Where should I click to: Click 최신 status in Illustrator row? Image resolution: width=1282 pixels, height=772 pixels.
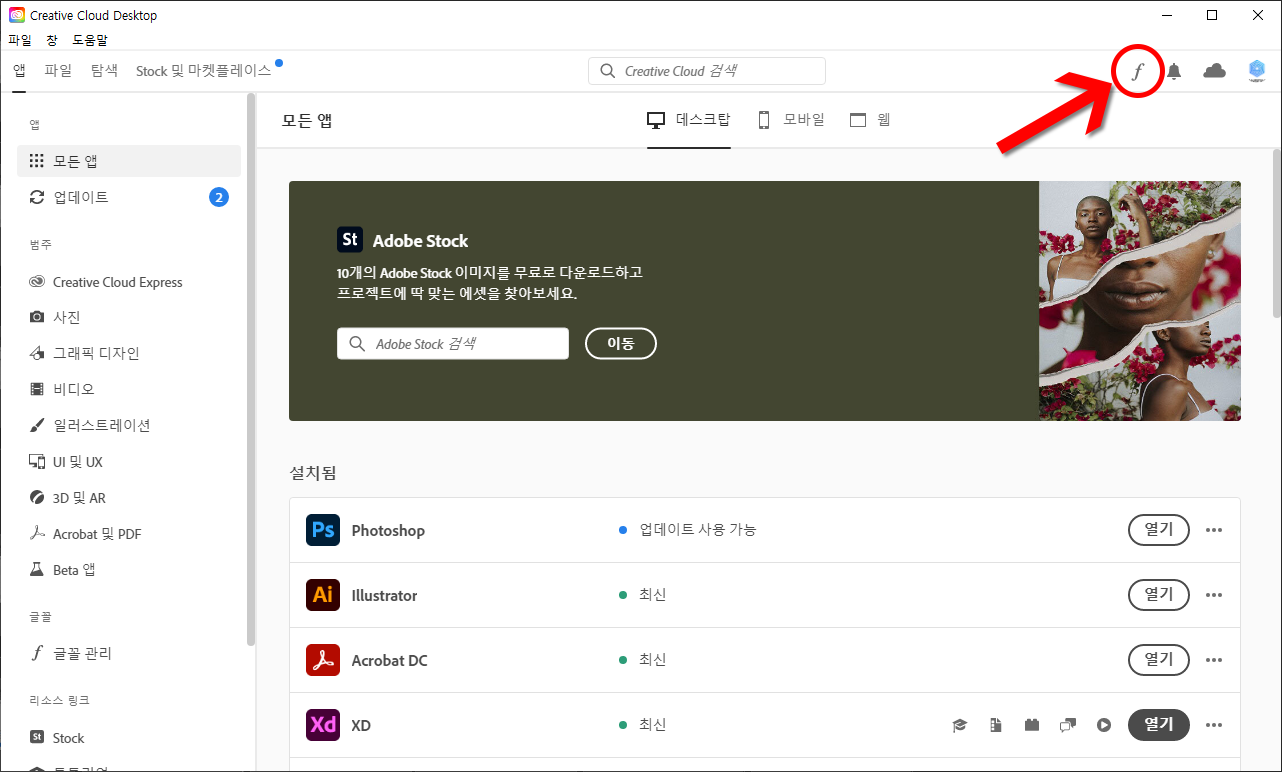643,595
